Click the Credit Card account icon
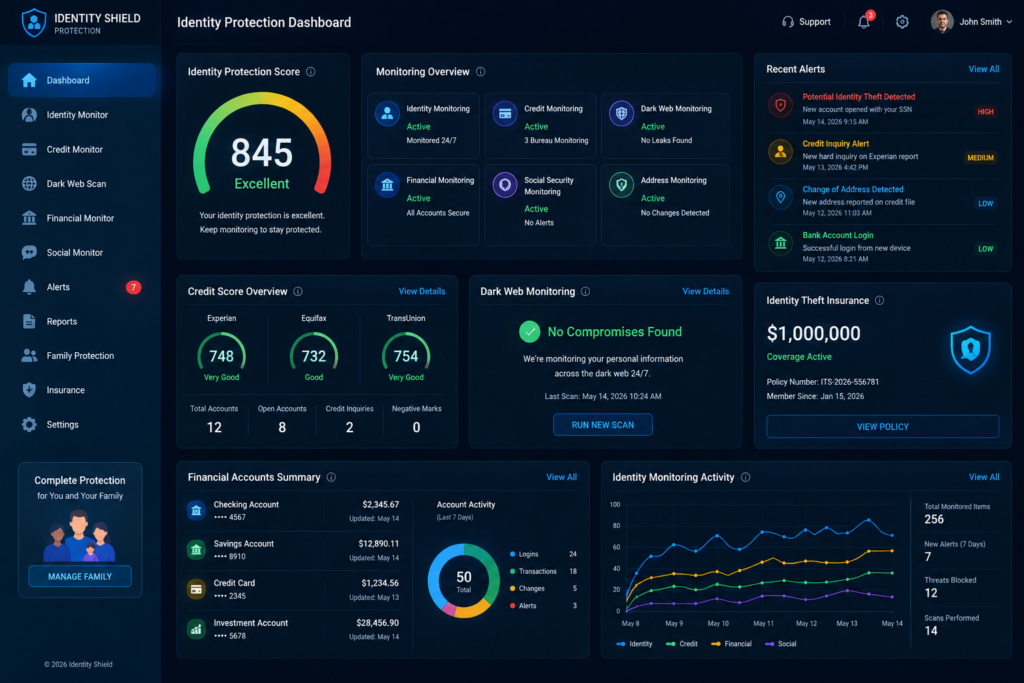This screenshot has width=1024, height=683. click(x=196, y=590)
